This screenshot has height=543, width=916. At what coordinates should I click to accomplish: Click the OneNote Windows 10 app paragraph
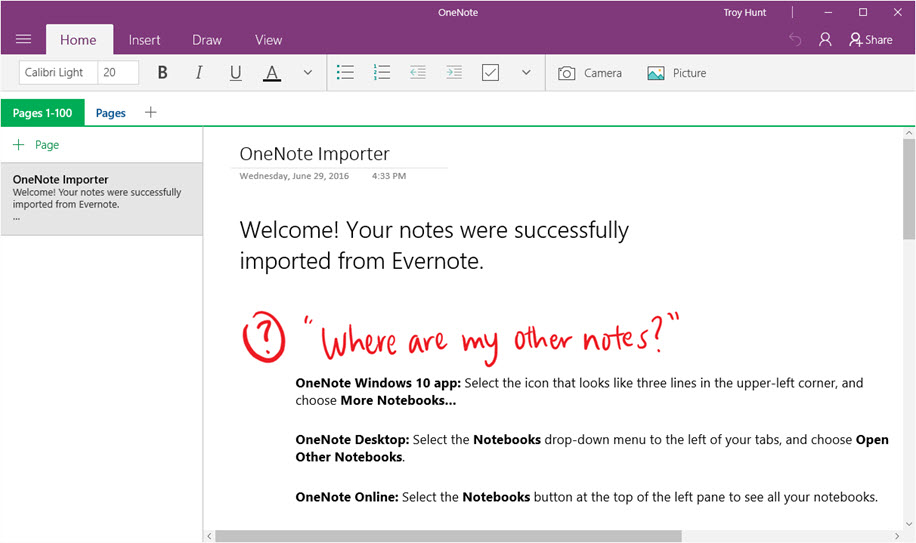click(579, 391)
